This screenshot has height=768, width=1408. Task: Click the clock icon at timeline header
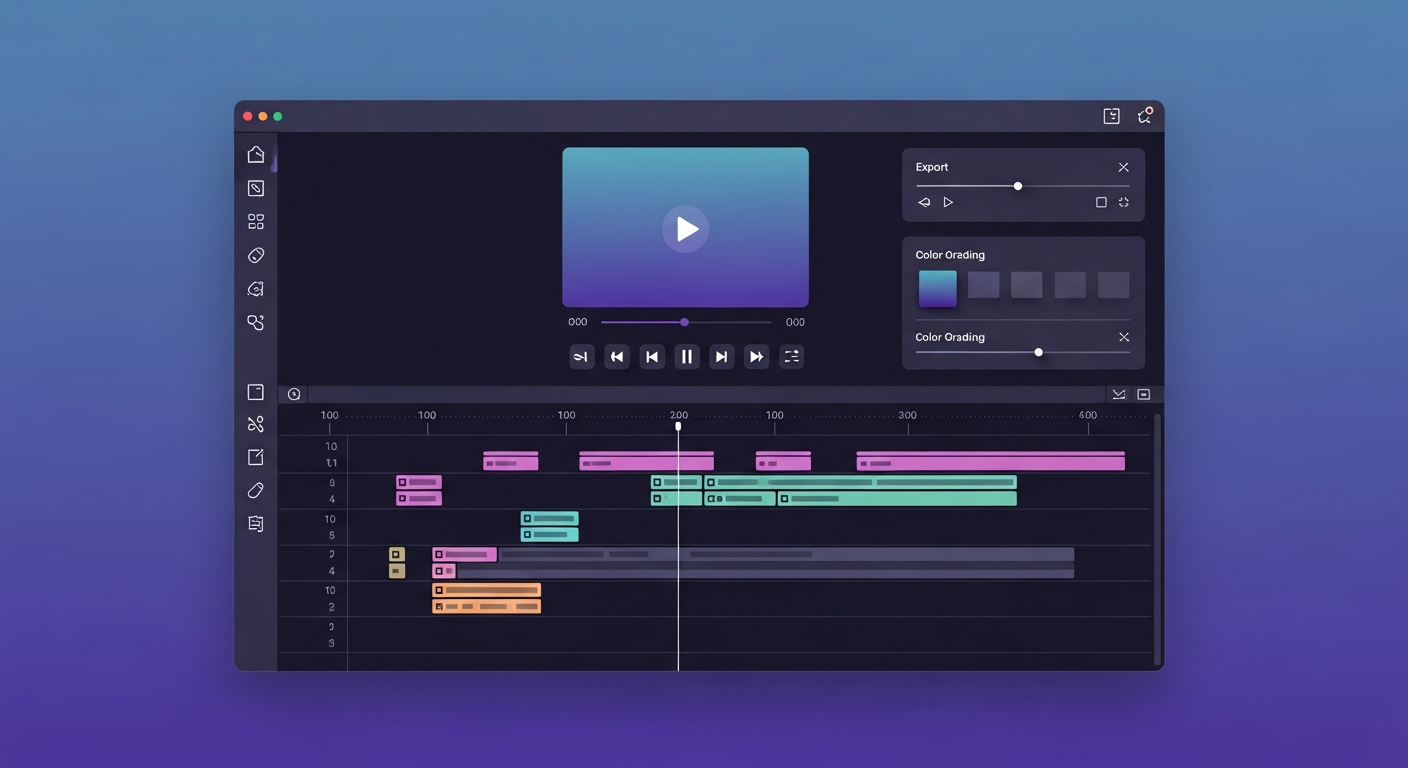(294, 394)
